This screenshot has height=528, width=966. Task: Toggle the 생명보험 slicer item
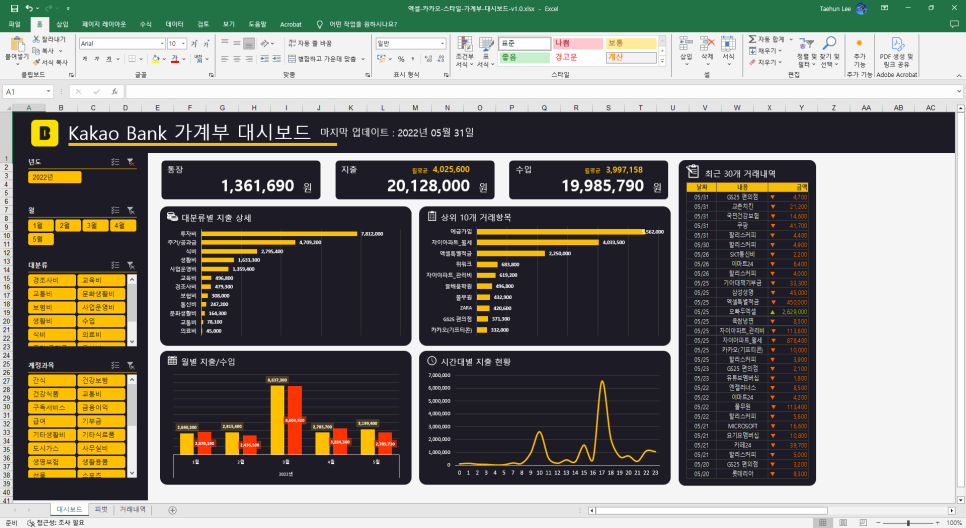pos(52,462)
